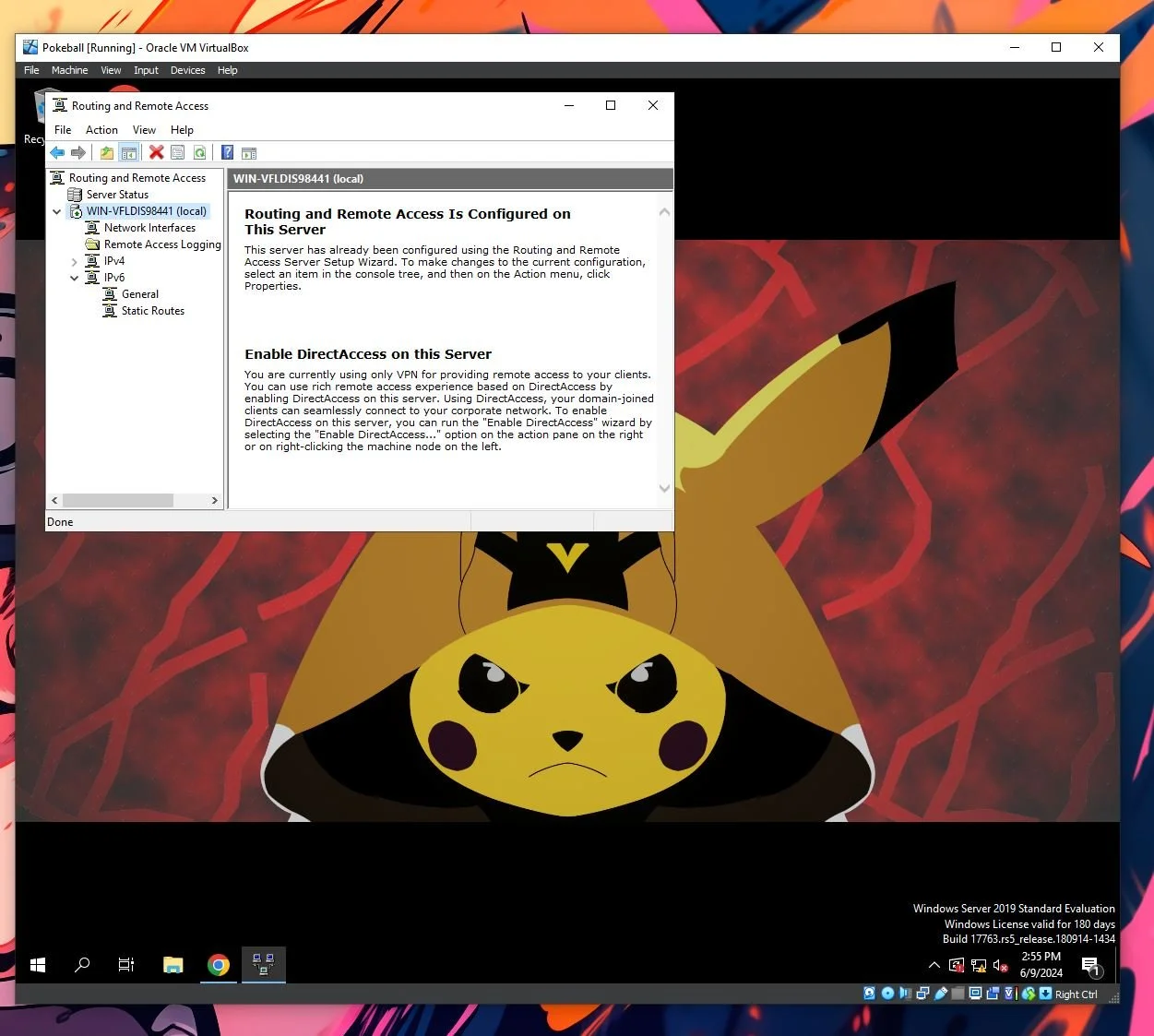
Task: Open the taskbar Search magnifier
Action: [x=82, y=965]
